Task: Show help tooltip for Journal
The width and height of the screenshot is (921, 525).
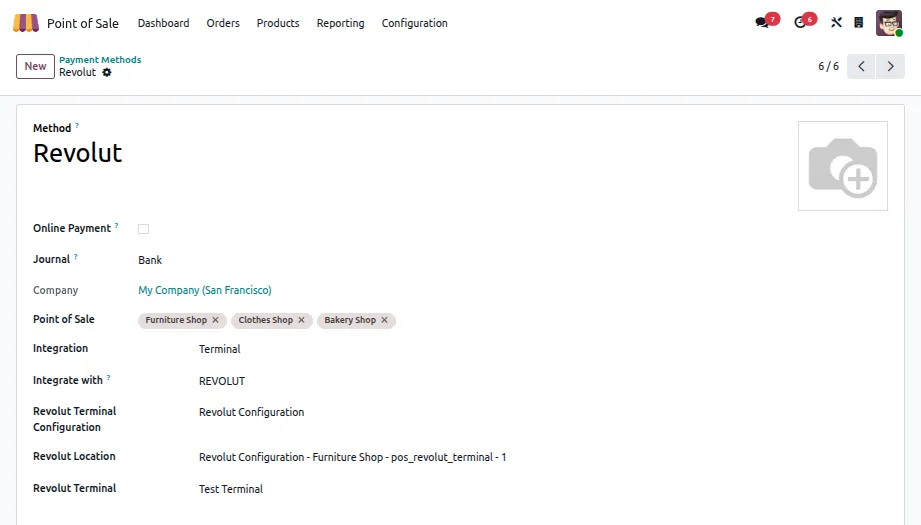Action: pos(76,257)
